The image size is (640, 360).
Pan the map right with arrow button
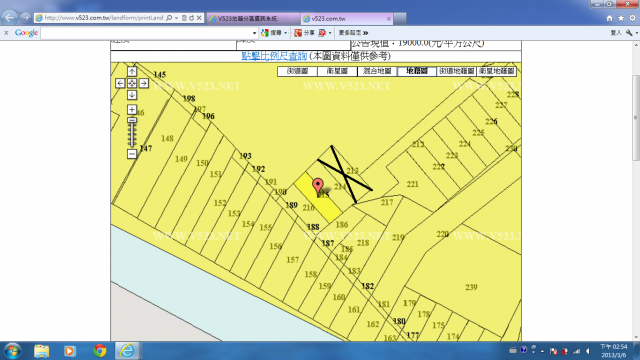(144, 83)
